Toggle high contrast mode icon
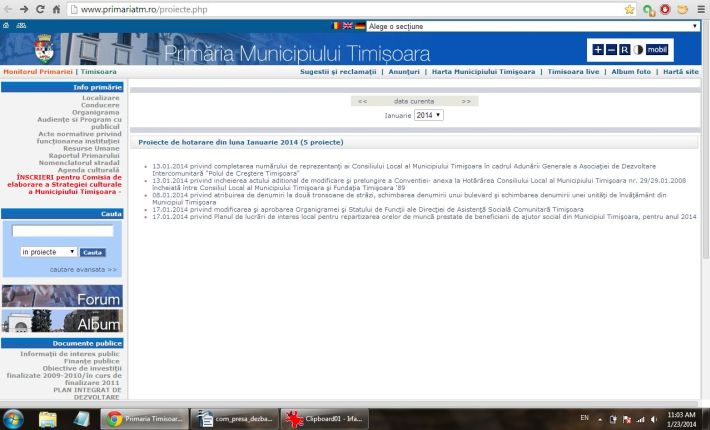The image size is (710, 430). (638, 50)
